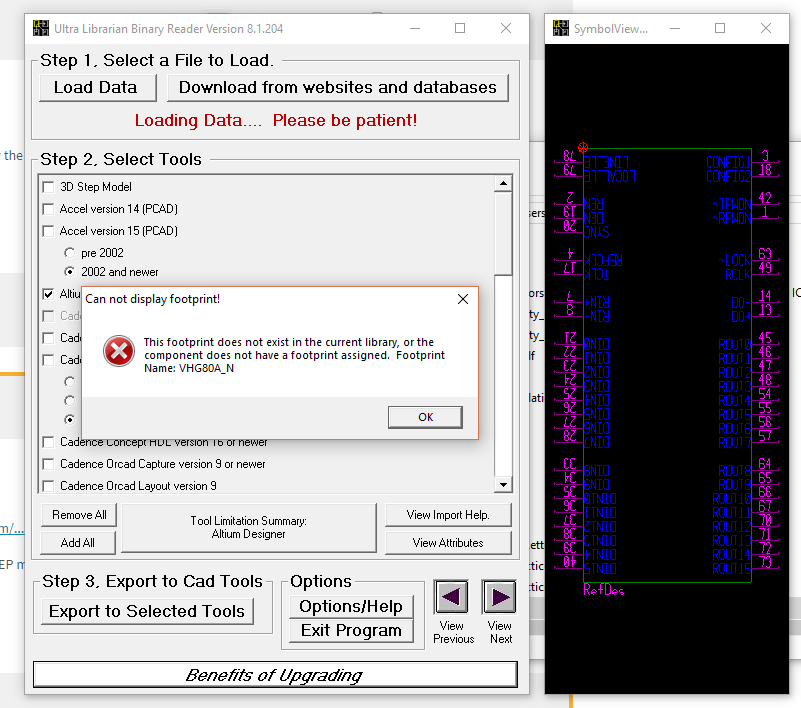
Task: Click the View Next arrow icon
Action: [499, 597]
